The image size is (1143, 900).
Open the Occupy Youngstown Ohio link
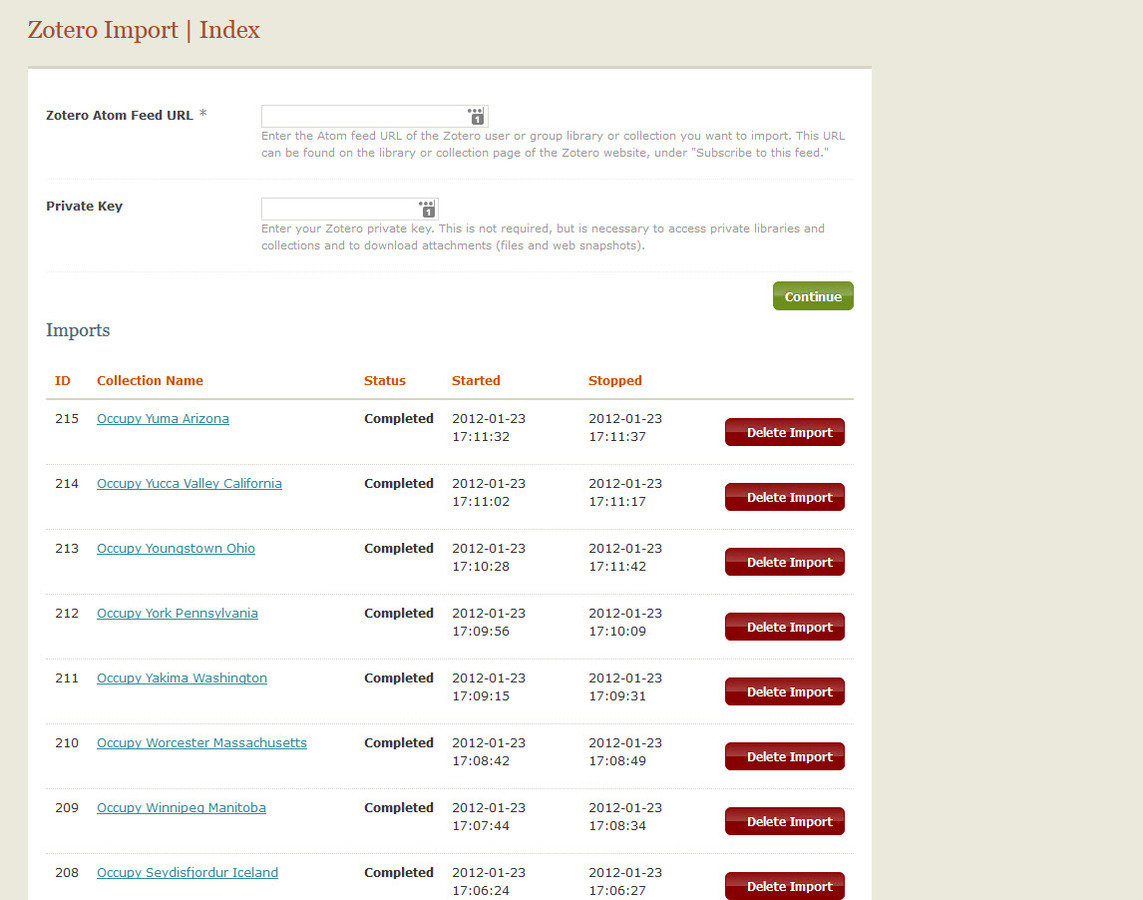coord(176,548)
